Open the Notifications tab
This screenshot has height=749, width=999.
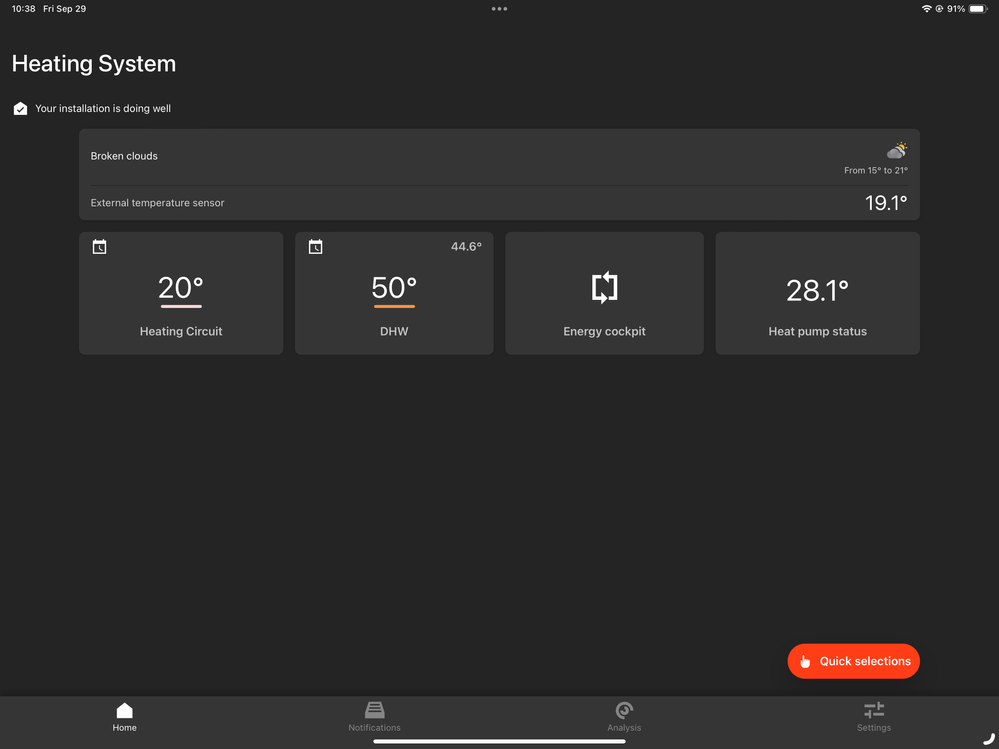coord(374,711)
